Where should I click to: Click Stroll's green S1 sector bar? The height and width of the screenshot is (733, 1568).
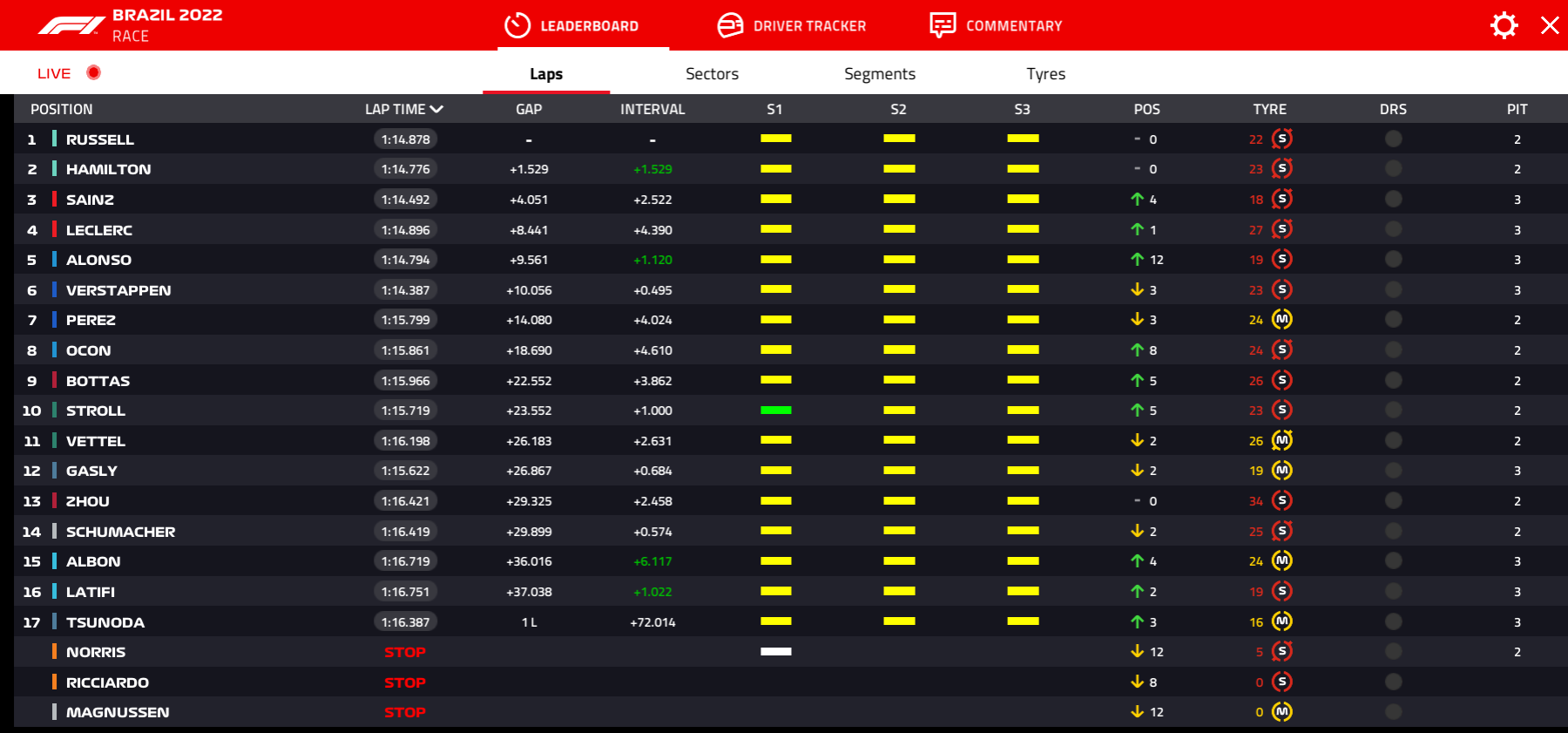775,410
